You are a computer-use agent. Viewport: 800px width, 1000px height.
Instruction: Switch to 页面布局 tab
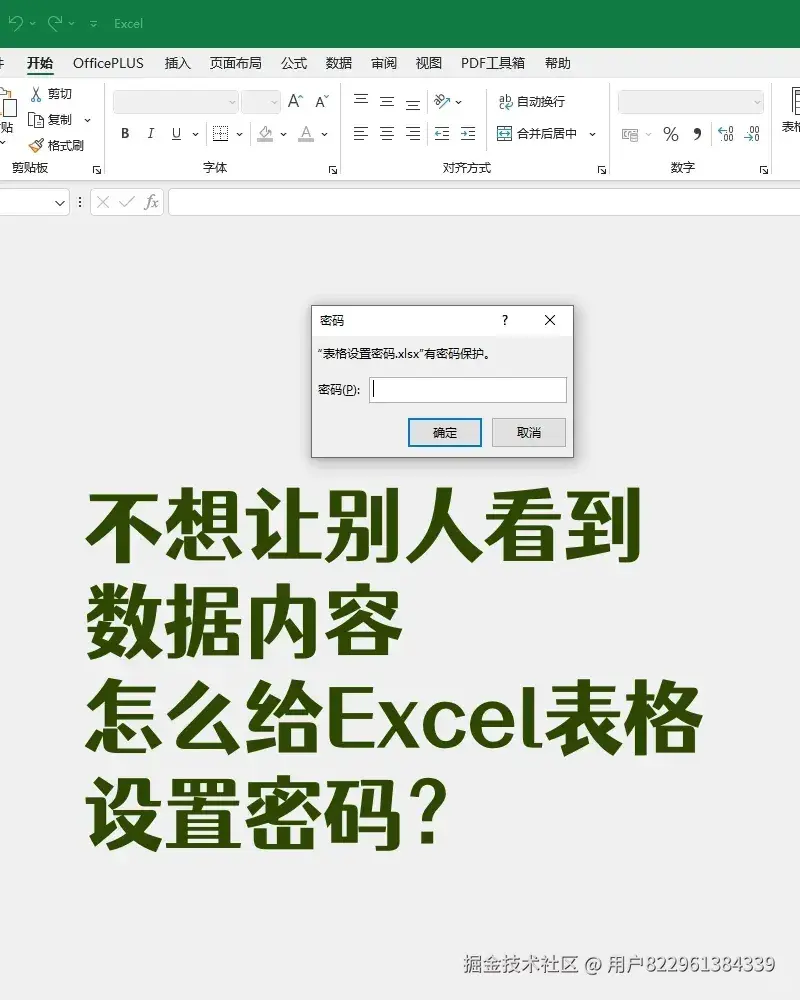(235, 63)
